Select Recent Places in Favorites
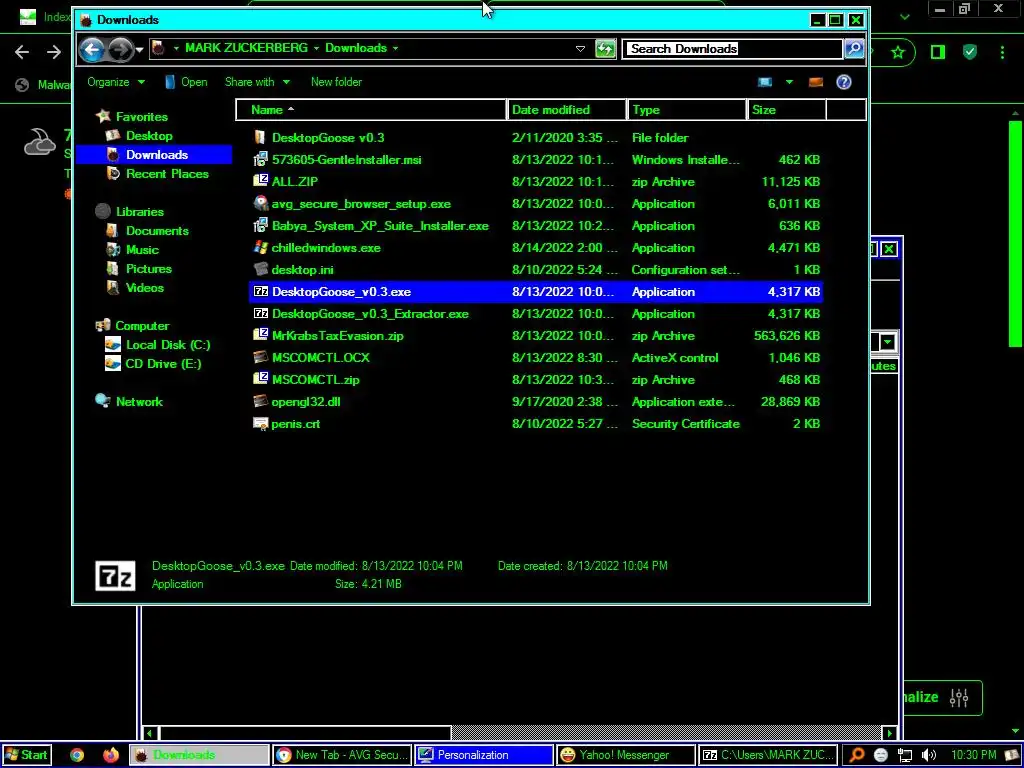The width and height of the screenshot is (1024, 768). tap(167, 174)
